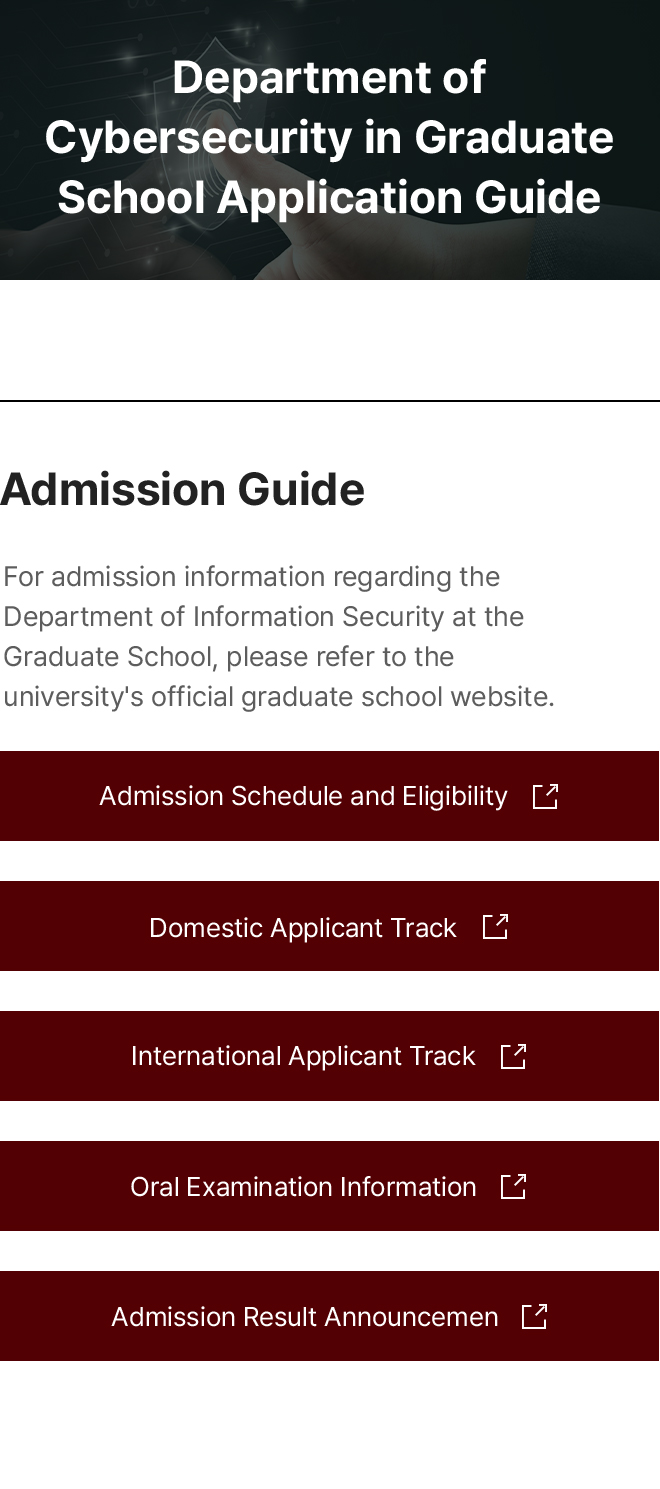The image size is (660, 1489).
Task: Click the "Department of" banner title line
Action: 329,78
